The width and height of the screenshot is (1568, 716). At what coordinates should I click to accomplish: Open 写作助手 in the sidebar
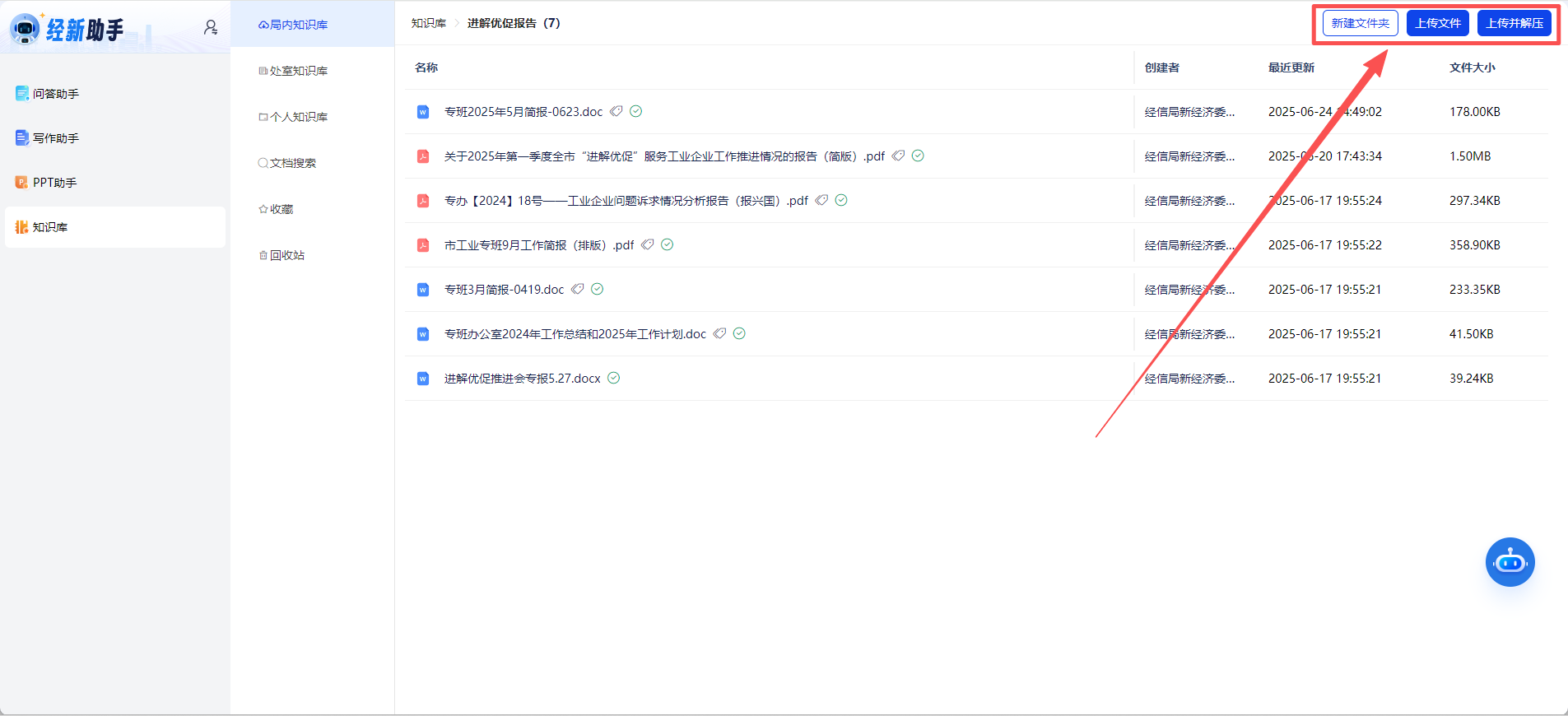(x=115, y=138)
